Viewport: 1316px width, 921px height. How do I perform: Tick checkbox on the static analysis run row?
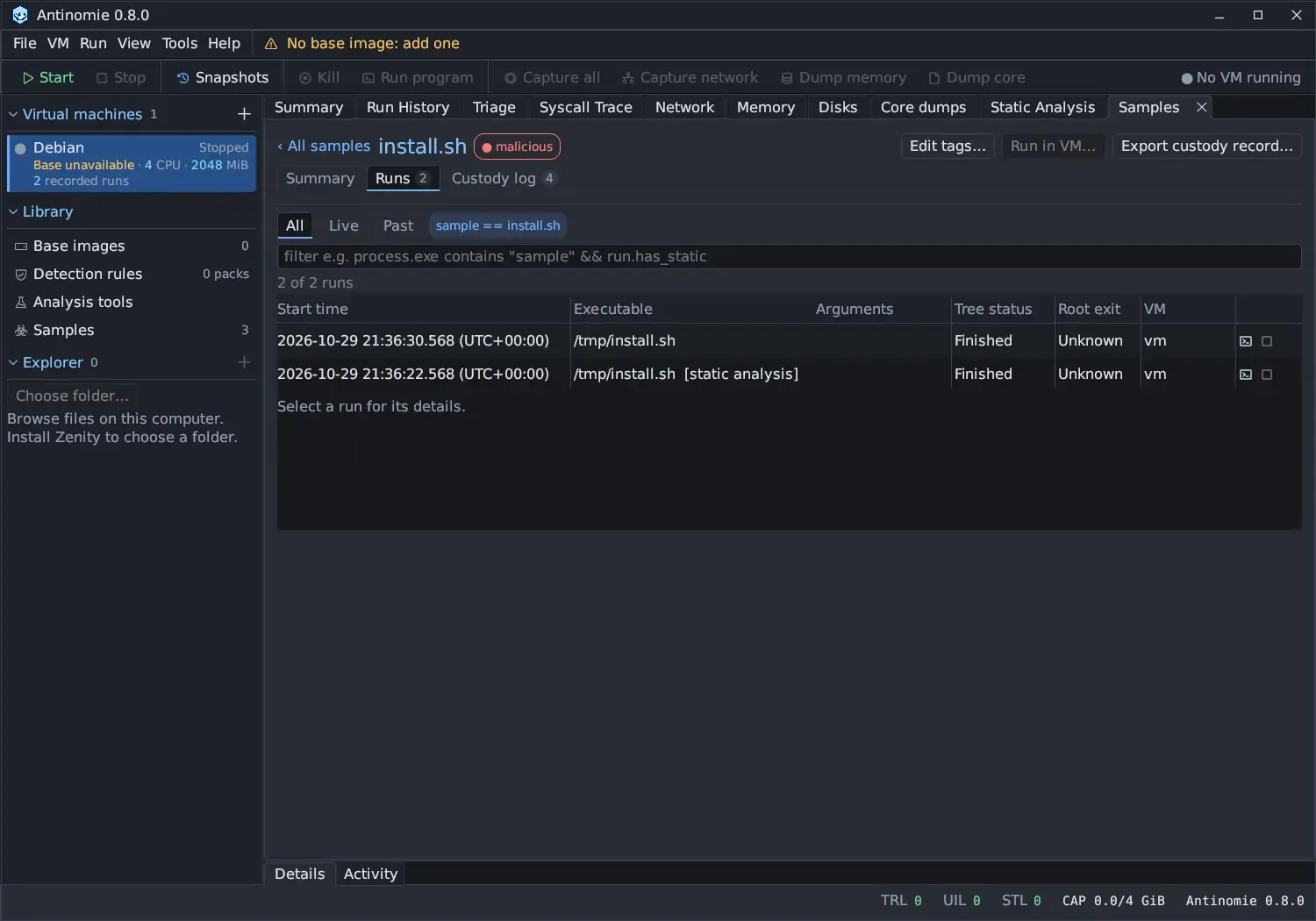(1267, 375)
